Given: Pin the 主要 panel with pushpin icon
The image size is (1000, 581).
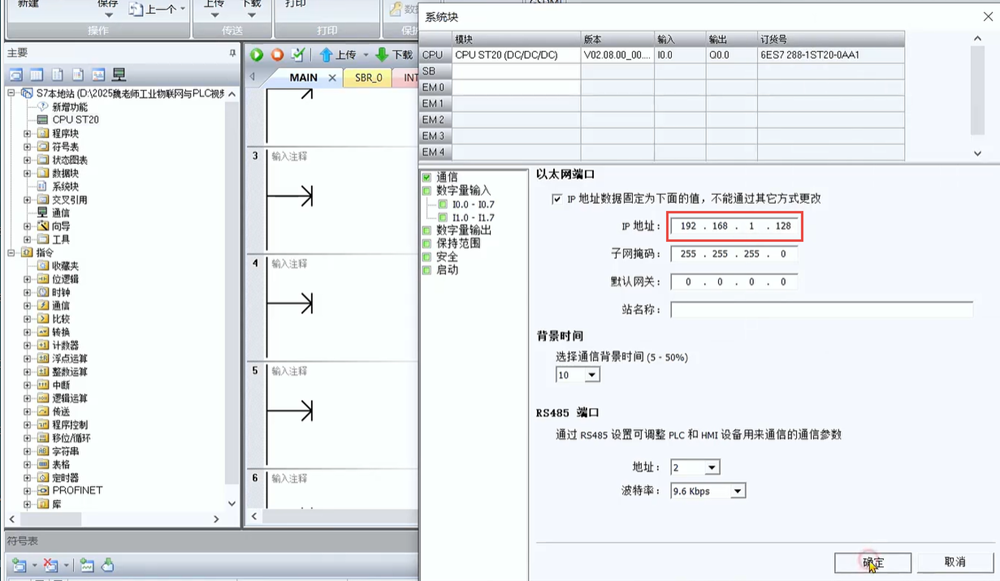Looking at the screenshot, I should pos(232,53).
